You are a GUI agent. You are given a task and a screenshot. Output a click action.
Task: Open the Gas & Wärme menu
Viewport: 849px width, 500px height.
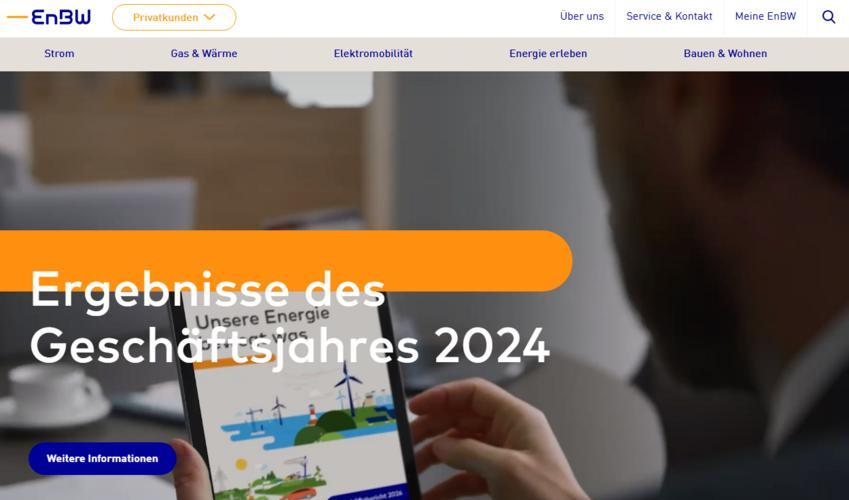204,54
